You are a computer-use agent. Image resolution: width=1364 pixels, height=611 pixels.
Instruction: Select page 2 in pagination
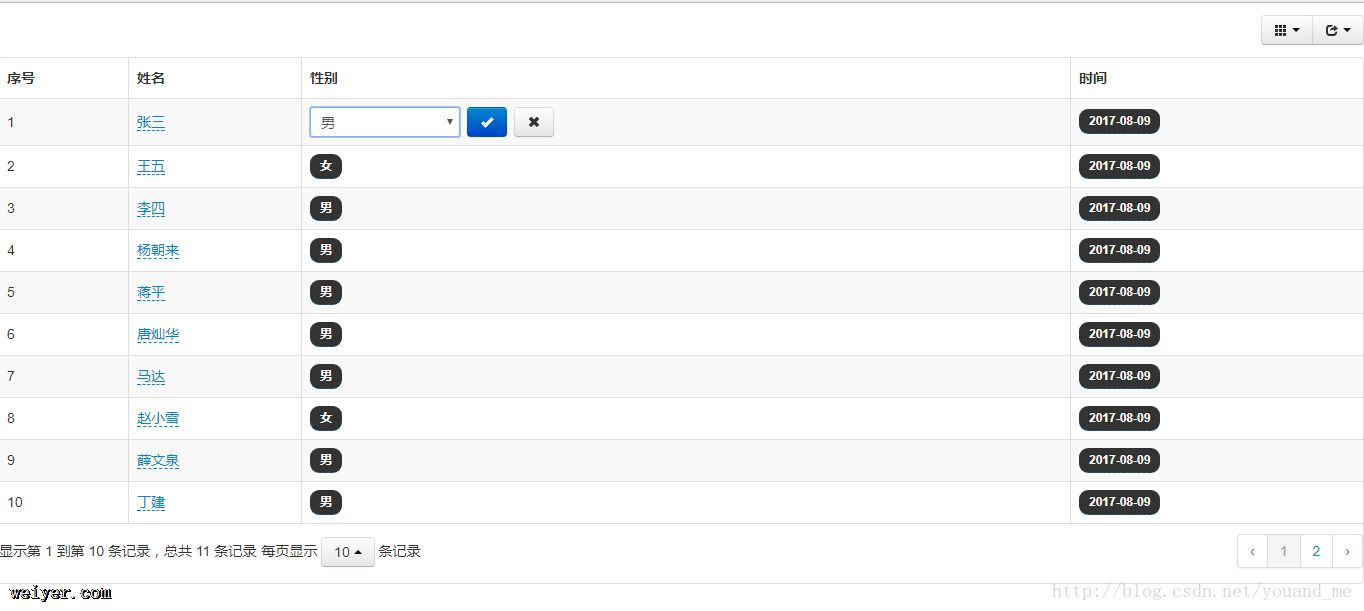(1316, 551)
